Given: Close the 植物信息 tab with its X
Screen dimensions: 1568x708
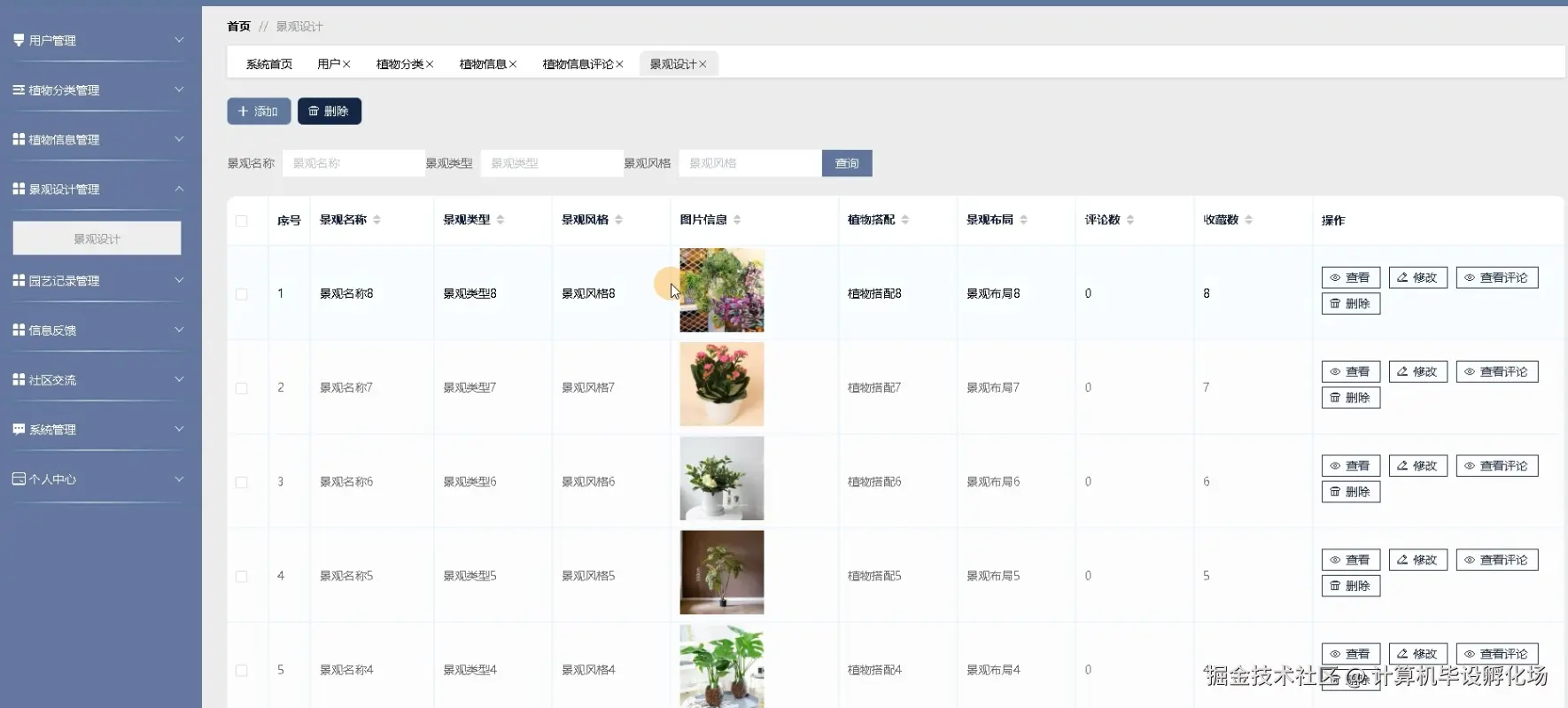Looking at the screenshot, I should [x=513, y=64].
